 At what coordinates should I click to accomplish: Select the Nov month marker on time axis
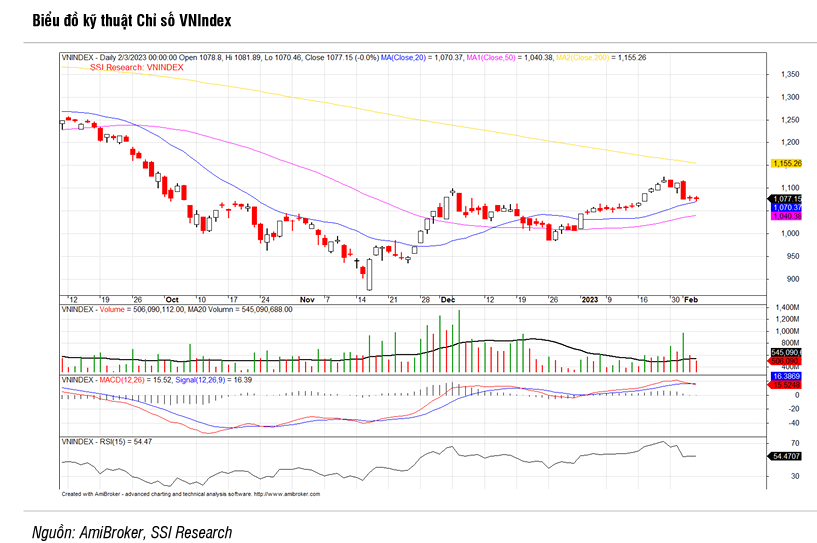pyautogui.click(x=307, y=299)
